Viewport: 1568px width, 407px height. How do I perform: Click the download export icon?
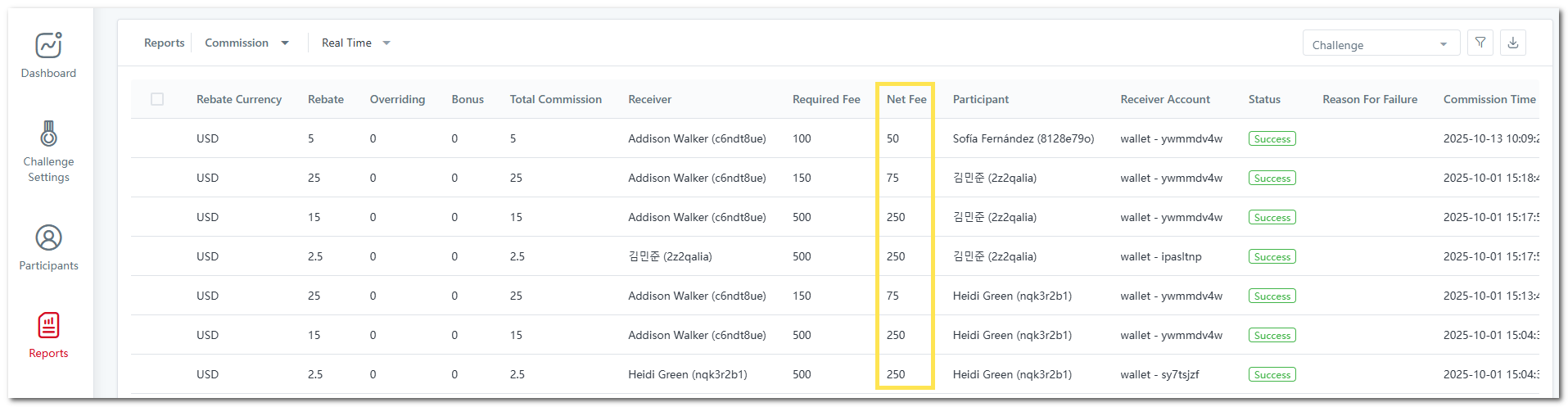click(1512, 43)
